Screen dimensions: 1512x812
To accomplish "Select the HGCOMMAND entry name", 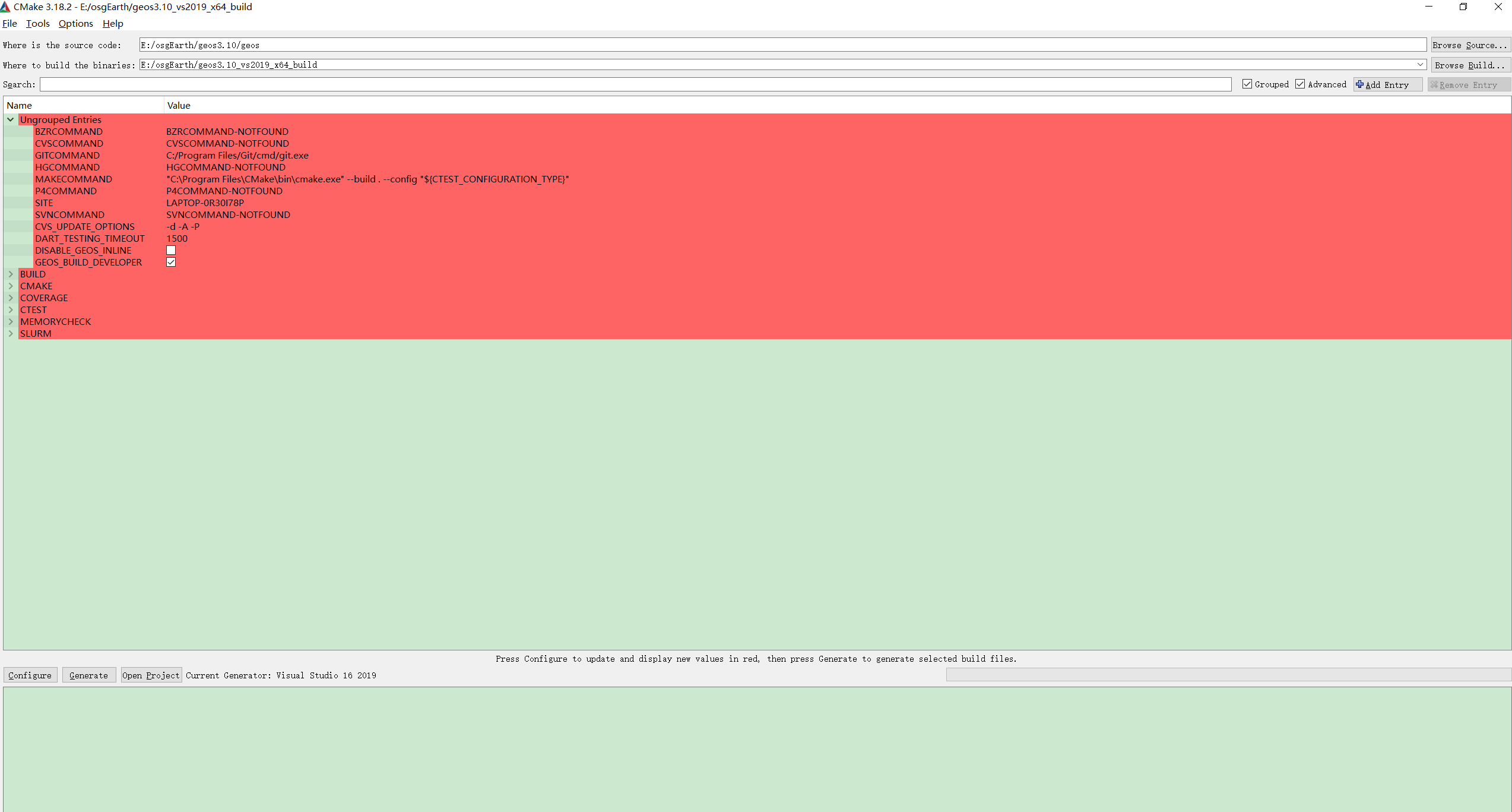I will click(67, 167).
